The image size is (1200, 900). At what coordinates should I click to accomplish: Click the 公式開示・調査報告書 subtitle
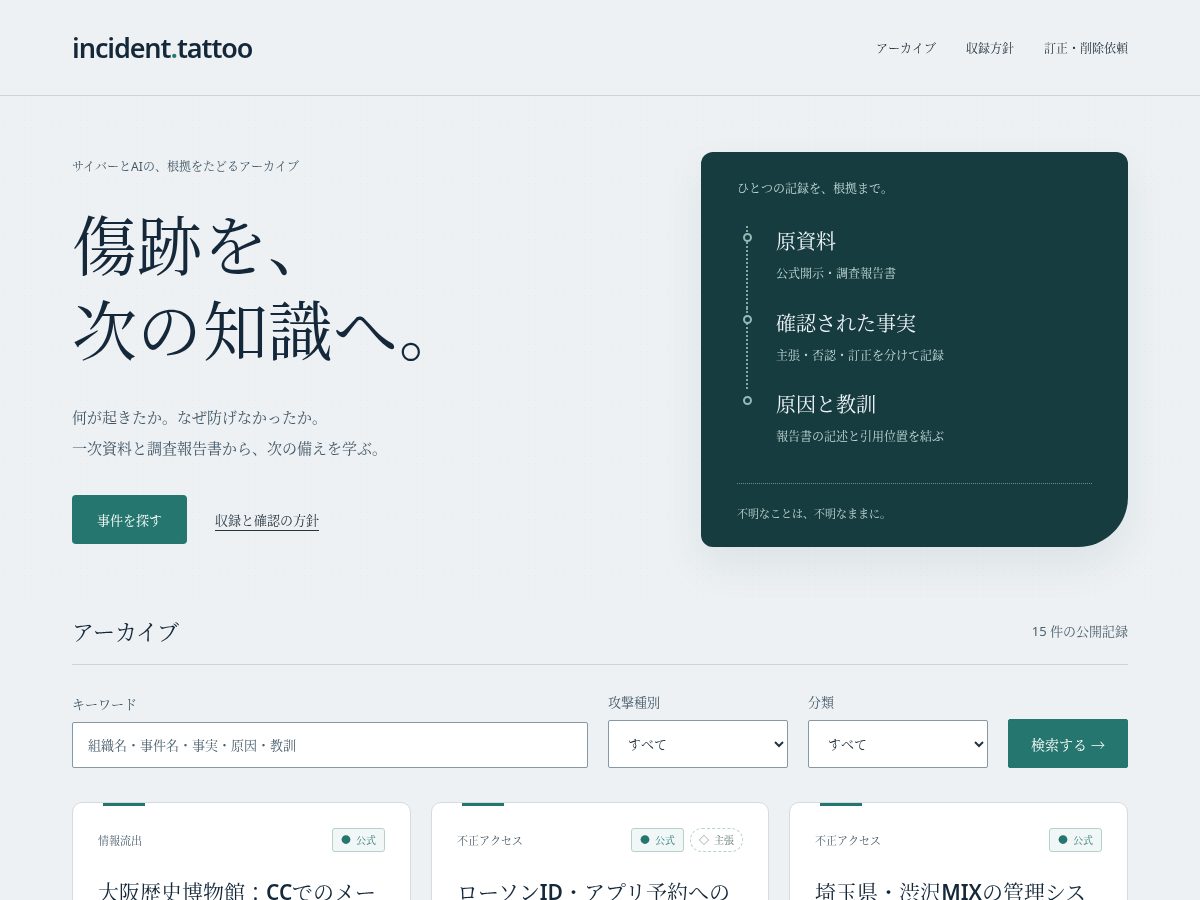836,273
